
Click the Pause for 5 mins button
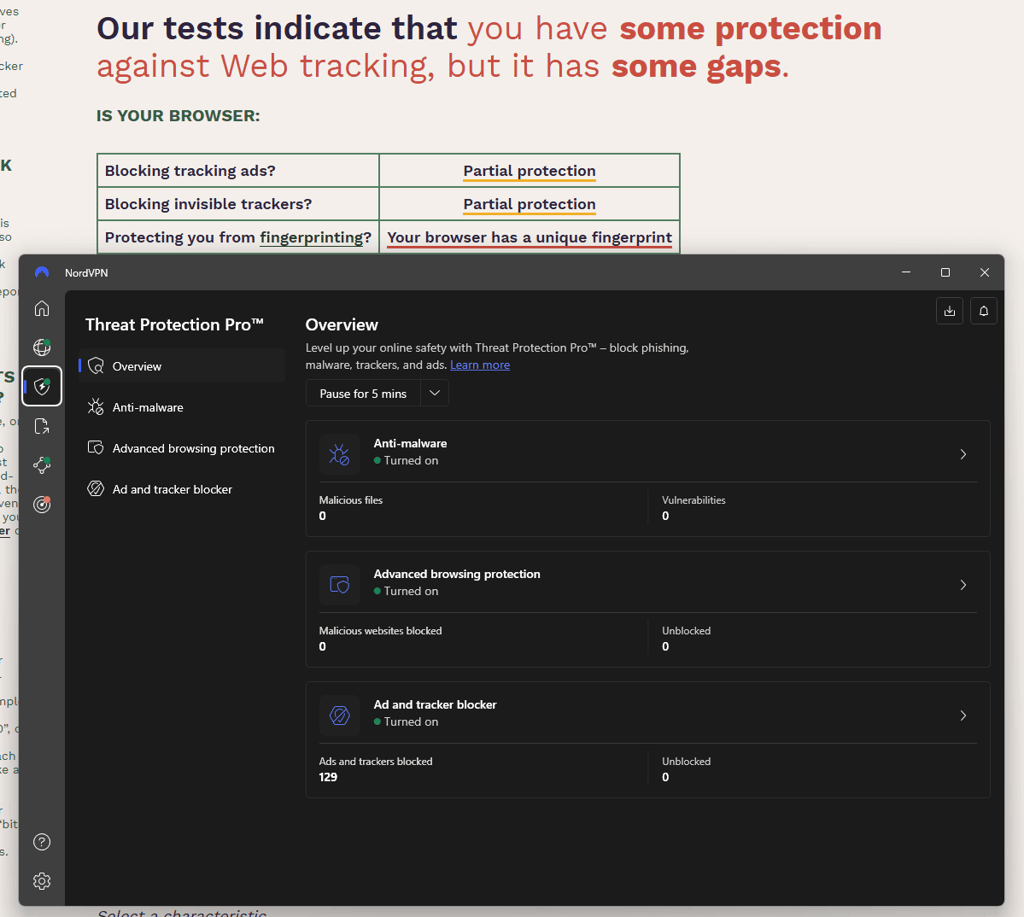pos(363,393)
